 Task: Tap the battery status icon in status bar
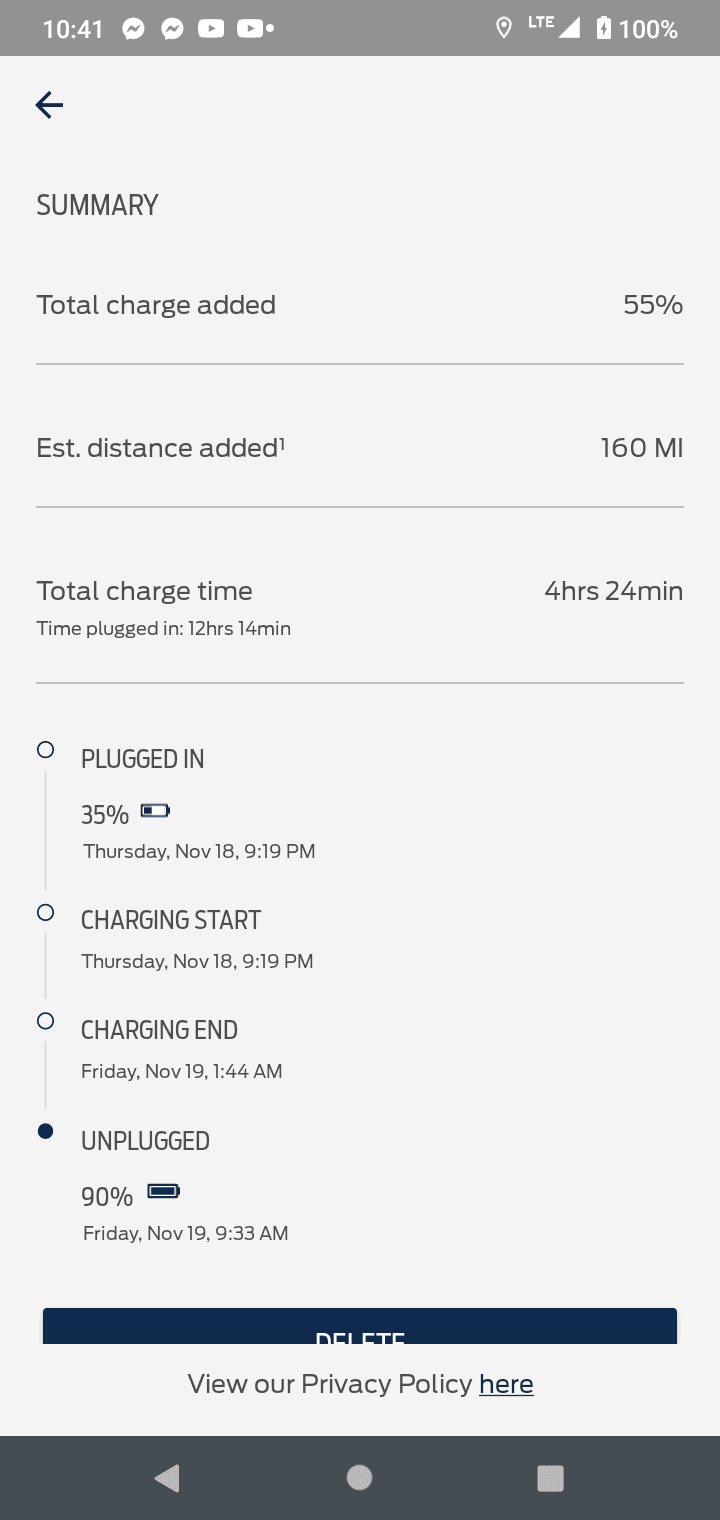pos(603,28)
